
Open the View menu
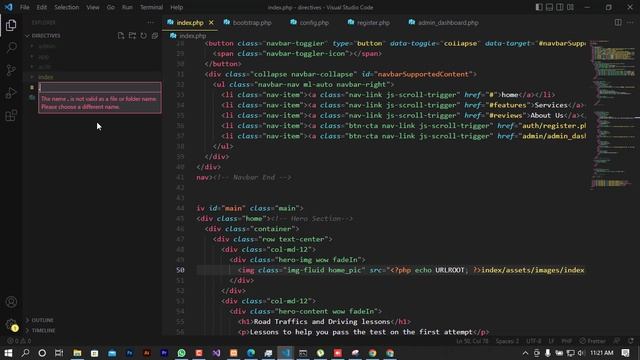point(93,7)
